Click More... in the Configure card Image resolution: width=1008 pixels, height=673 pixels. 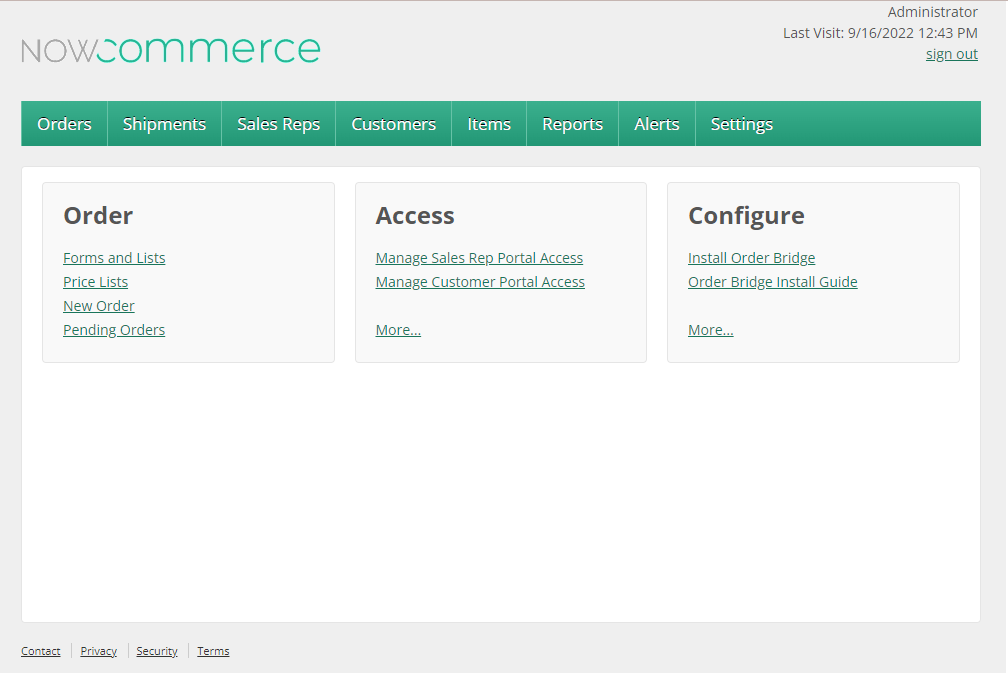tap(710, 330)
